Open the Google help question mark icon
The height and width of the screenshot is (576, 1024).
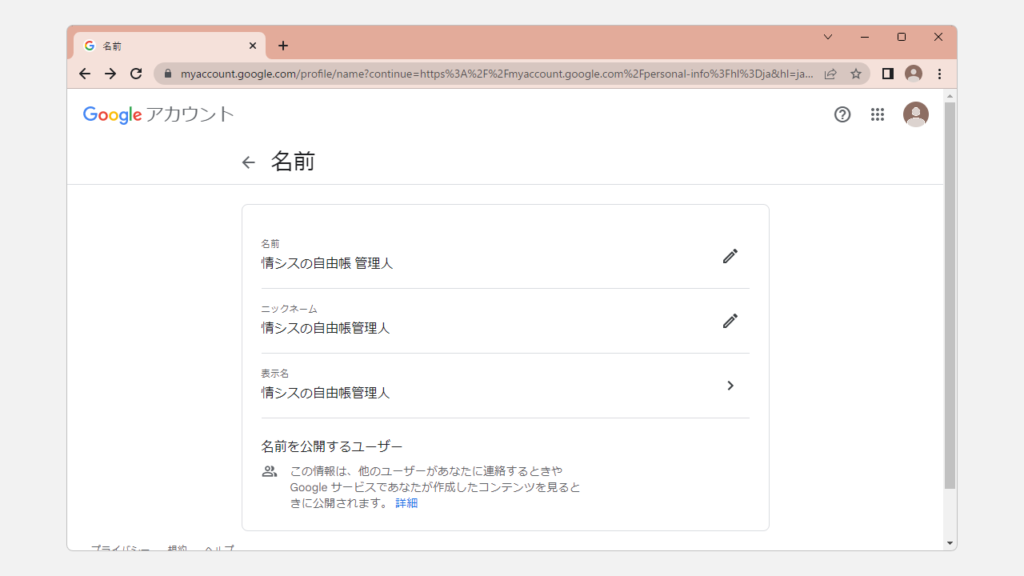coord(842,114)
